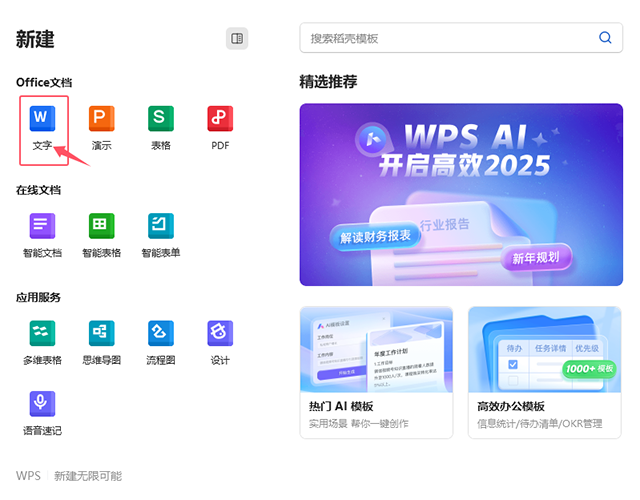Screen dimensions: 640x500
Task: Open 智能表格 online spreadsheet
Action: click(102, 226)
